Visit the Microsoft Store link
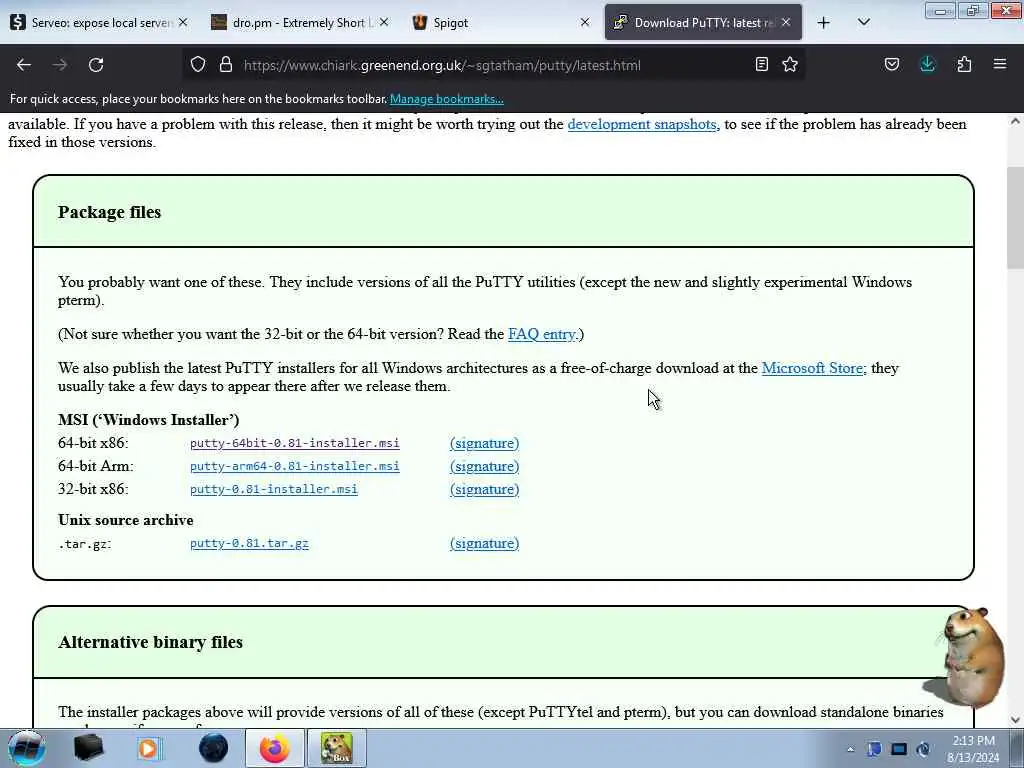 click(812, 368)
